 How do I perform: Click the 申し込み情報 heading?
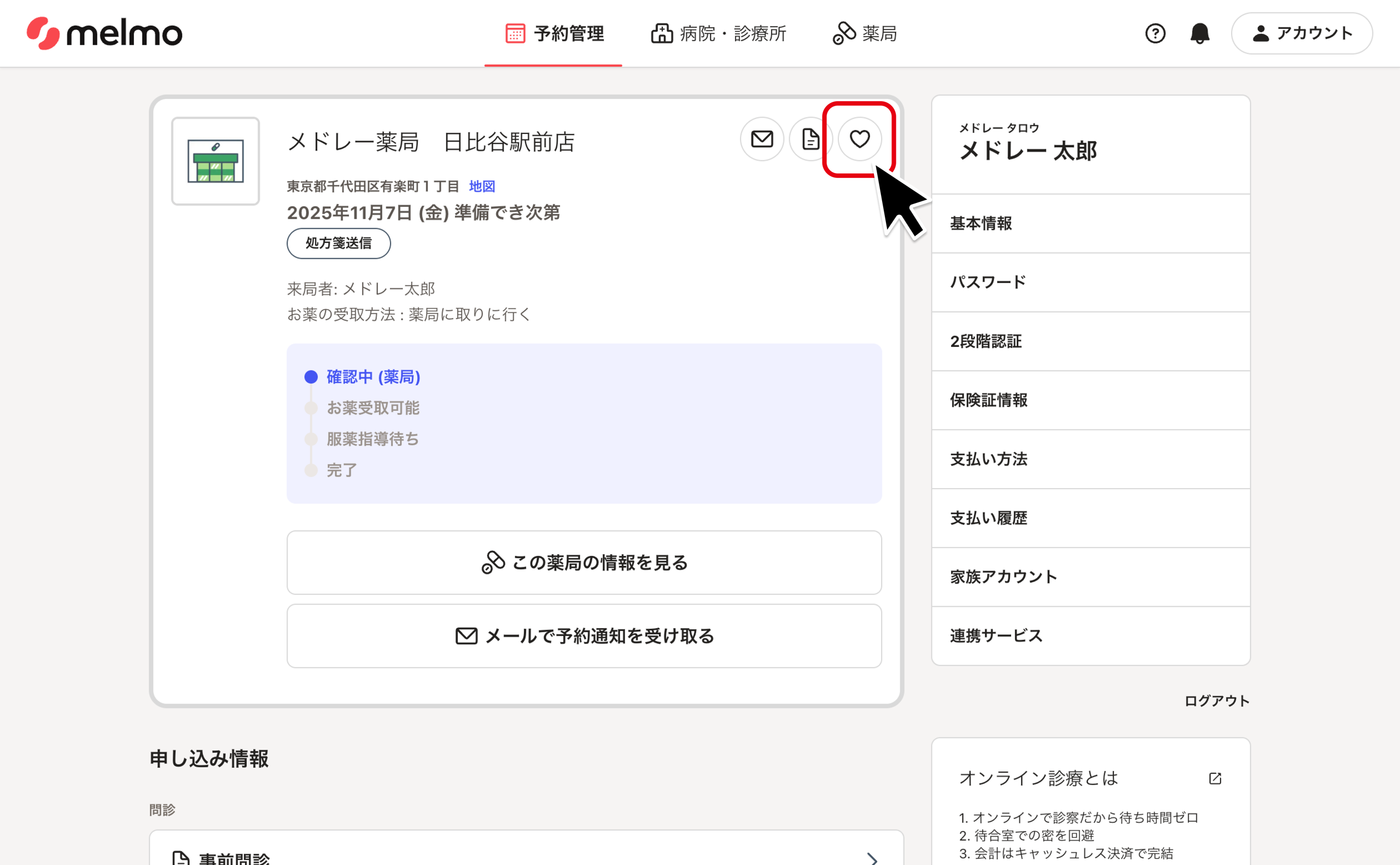tap(209, 759)
